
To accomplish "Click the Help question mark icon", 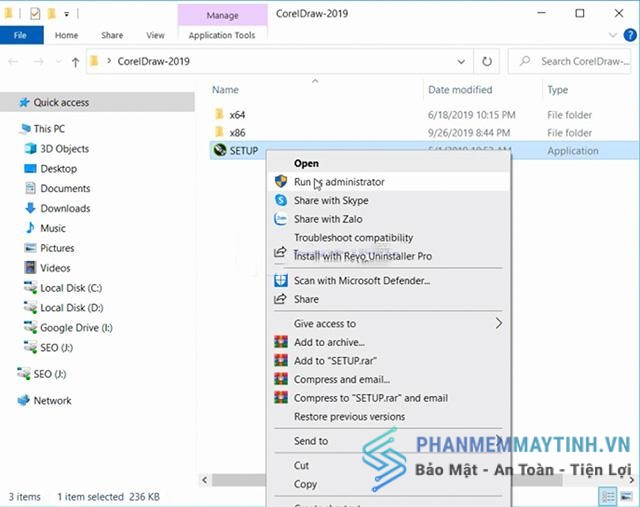I will click(x=630, y=35).
